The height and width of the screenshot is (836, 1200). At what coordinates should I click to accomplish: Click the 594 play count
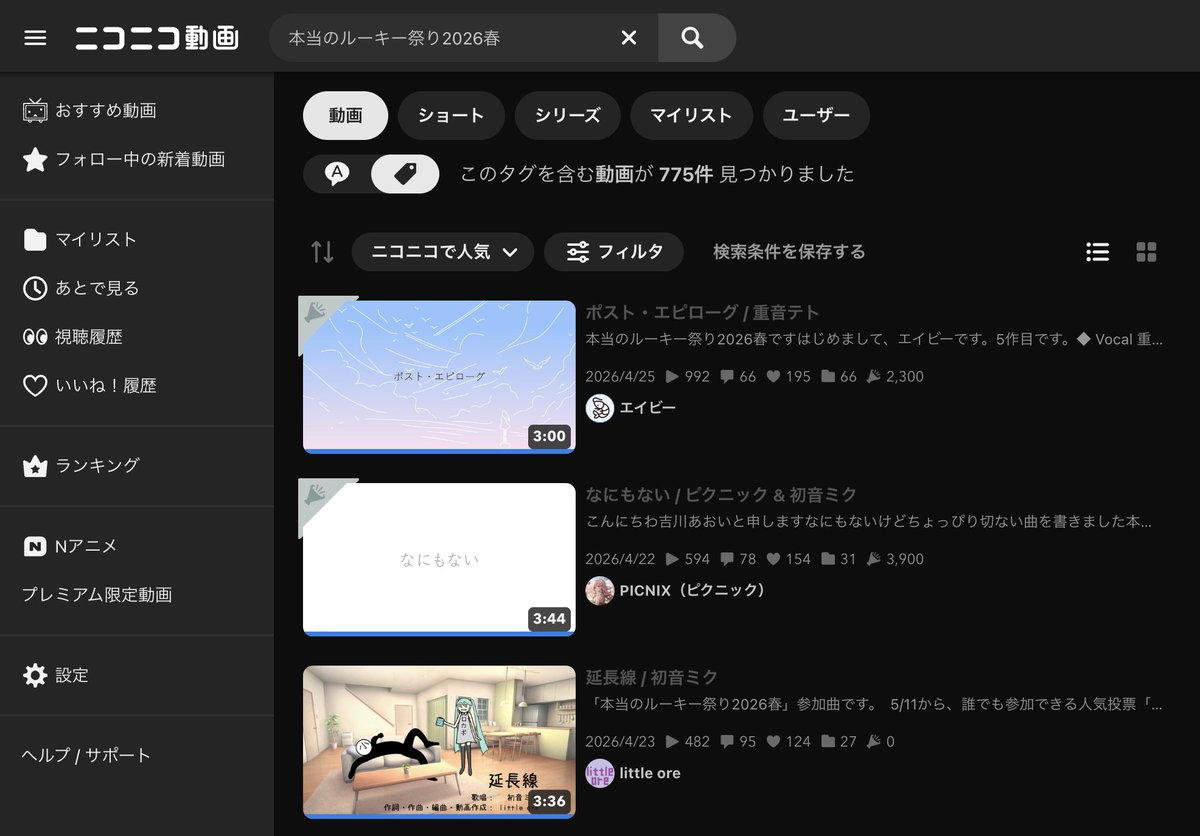click(x=687, y=559)
